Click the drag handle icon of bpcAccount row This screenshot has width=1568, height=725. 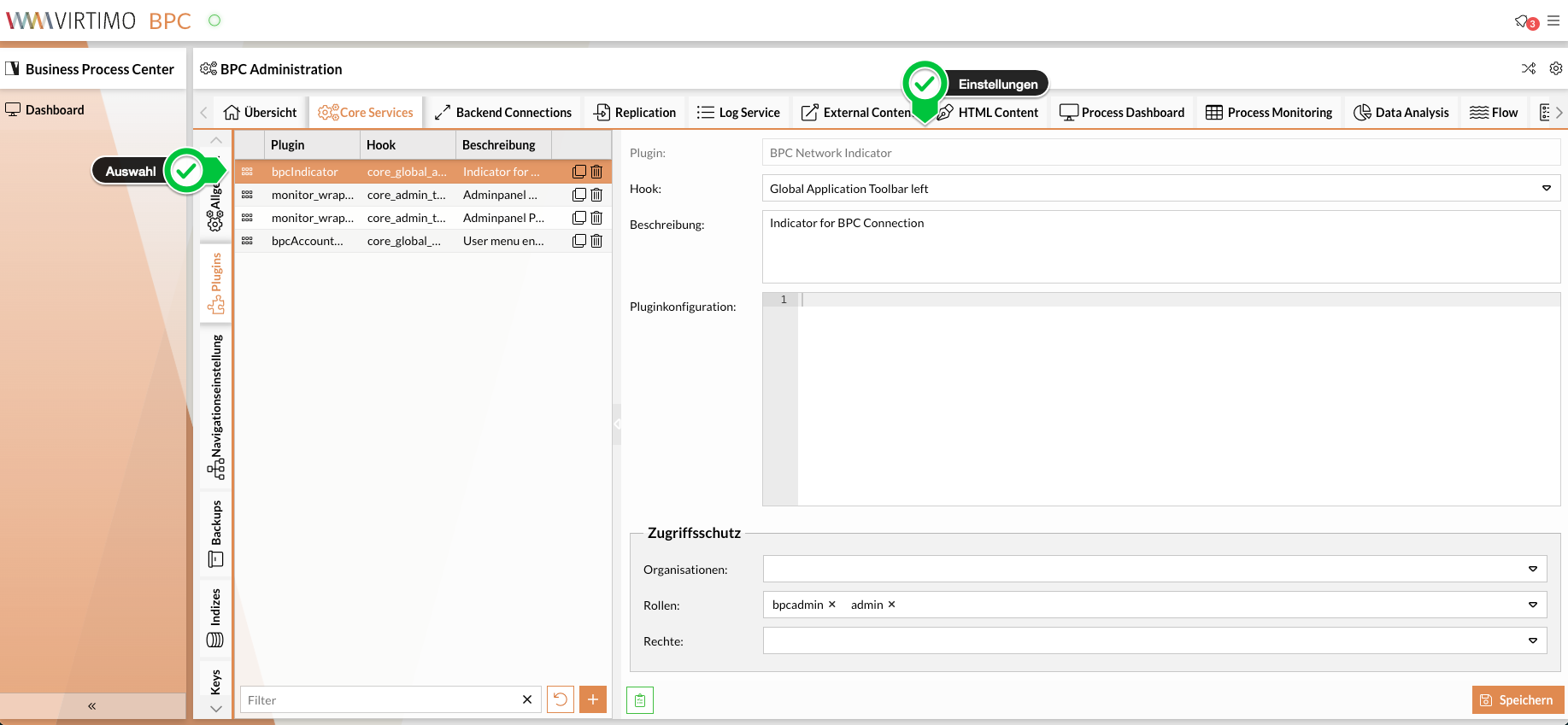[247, 241]
